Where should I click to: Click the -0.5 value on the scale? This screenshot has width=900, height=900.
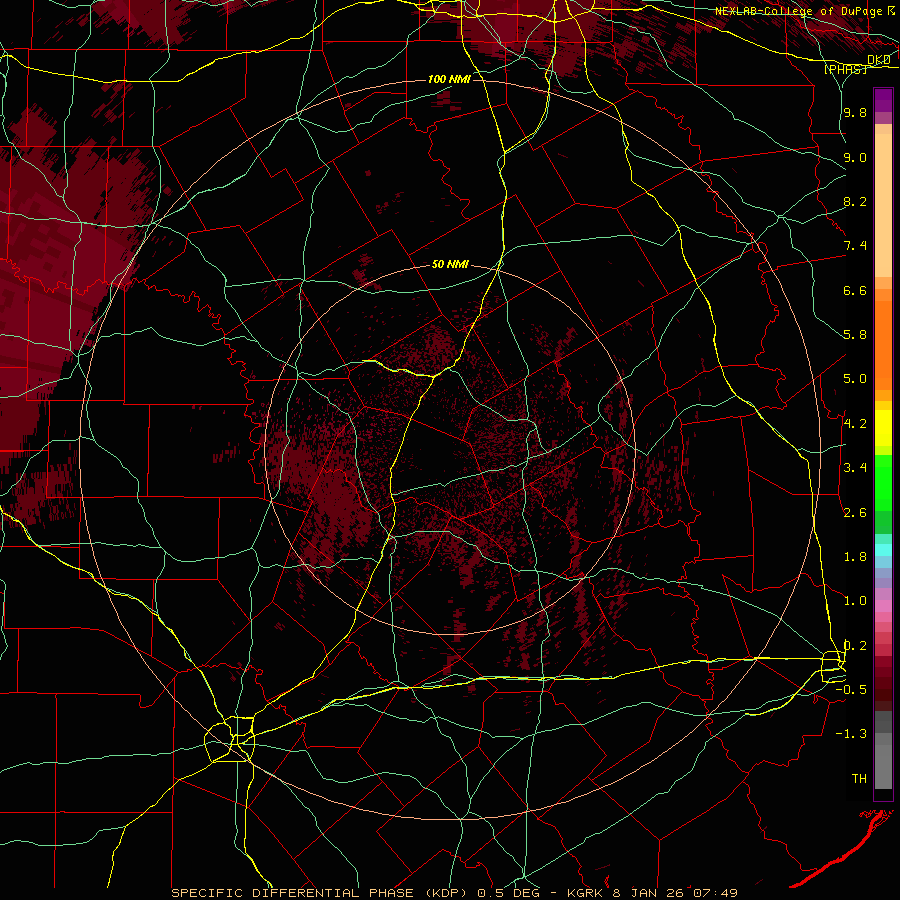(851, 690)
